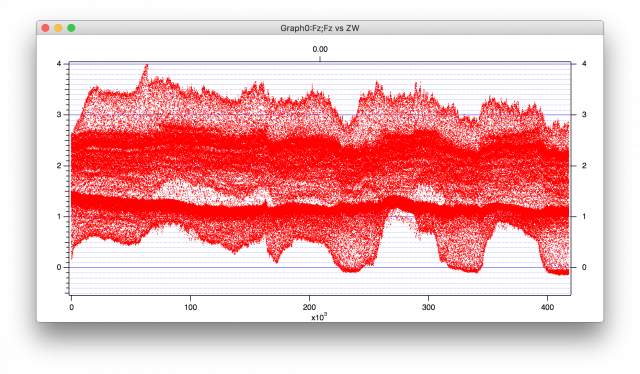
Task: Click left axis tick label '4'
Action: tap(59, 64)
